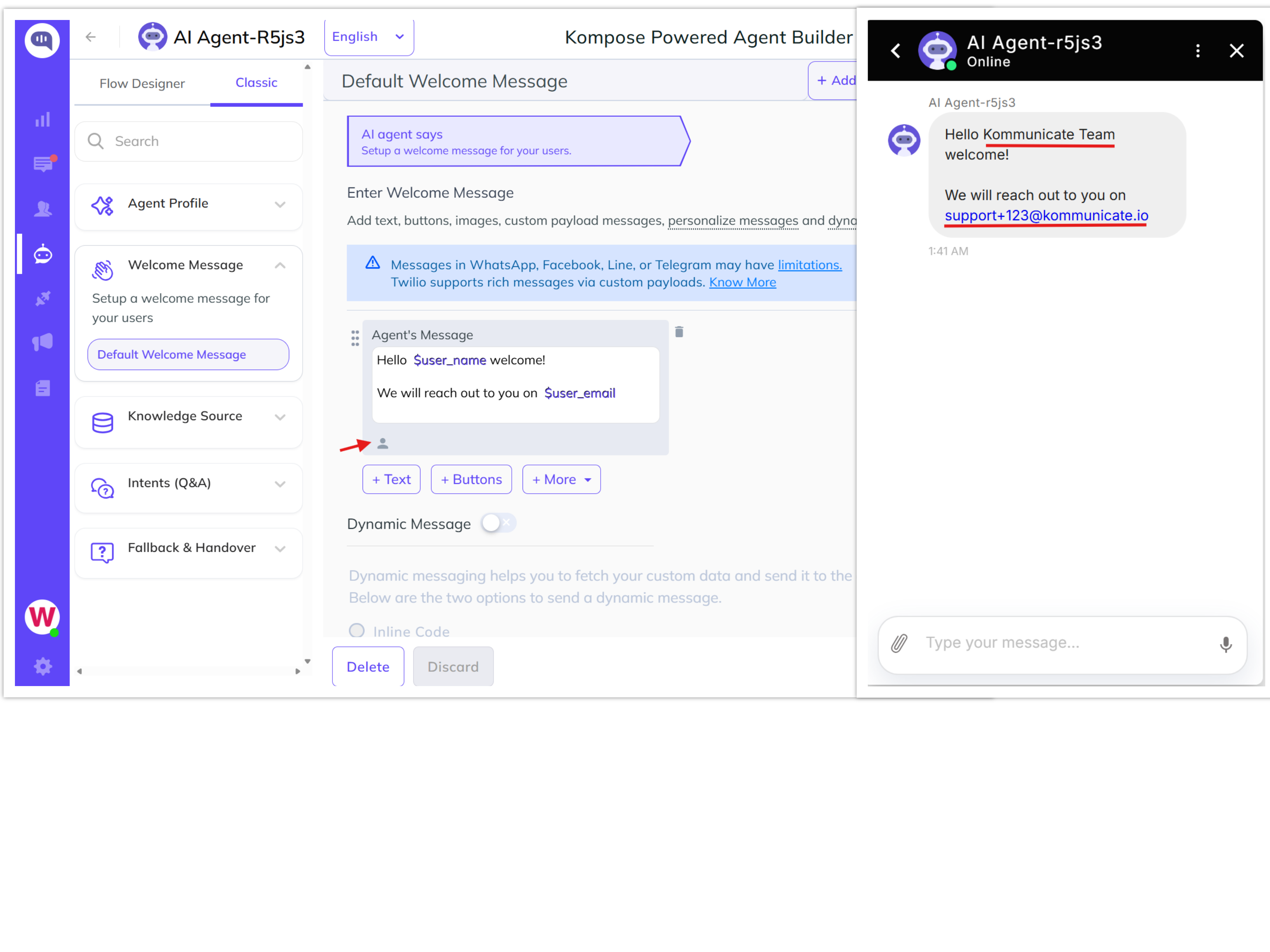The width and height of the screenshot is (1270, 952).
Task: Click the microphone icon in chat input
Action: point(1226,645)
